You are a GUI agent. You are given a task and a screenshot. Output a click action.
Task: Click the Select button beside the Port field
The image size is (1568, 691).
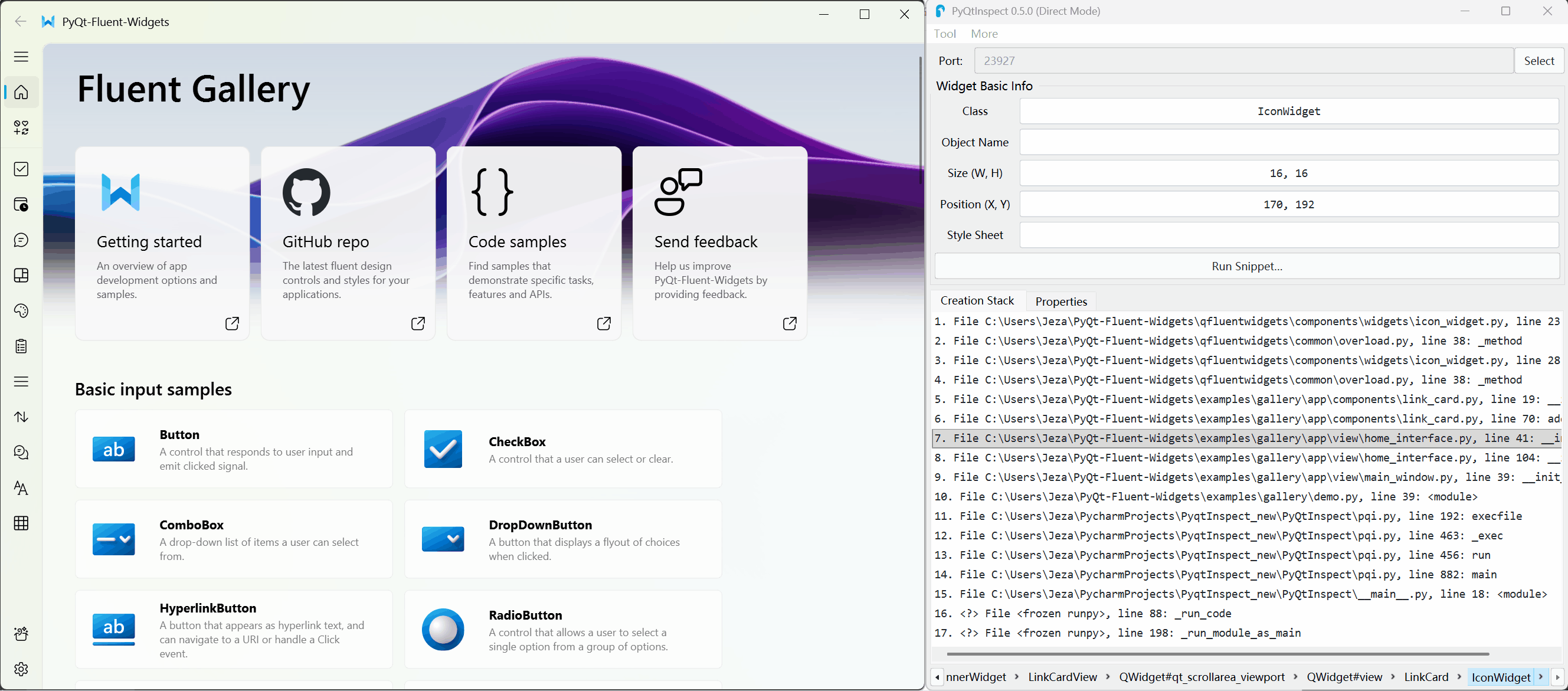pyautogui.click(x=1538, y=61)
